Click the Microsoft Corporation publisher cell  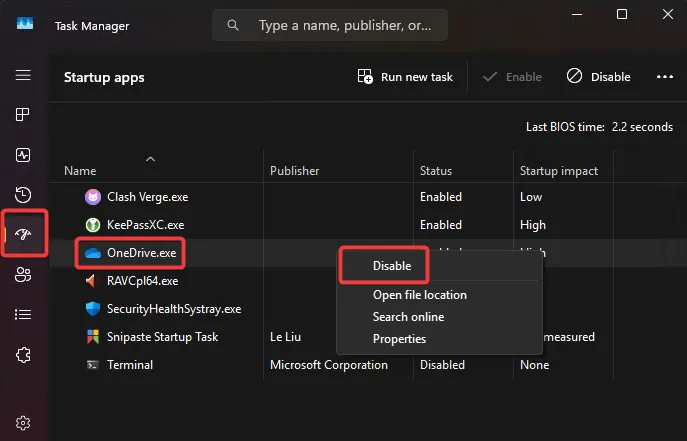pyautogui.click(x=329, y=365)
